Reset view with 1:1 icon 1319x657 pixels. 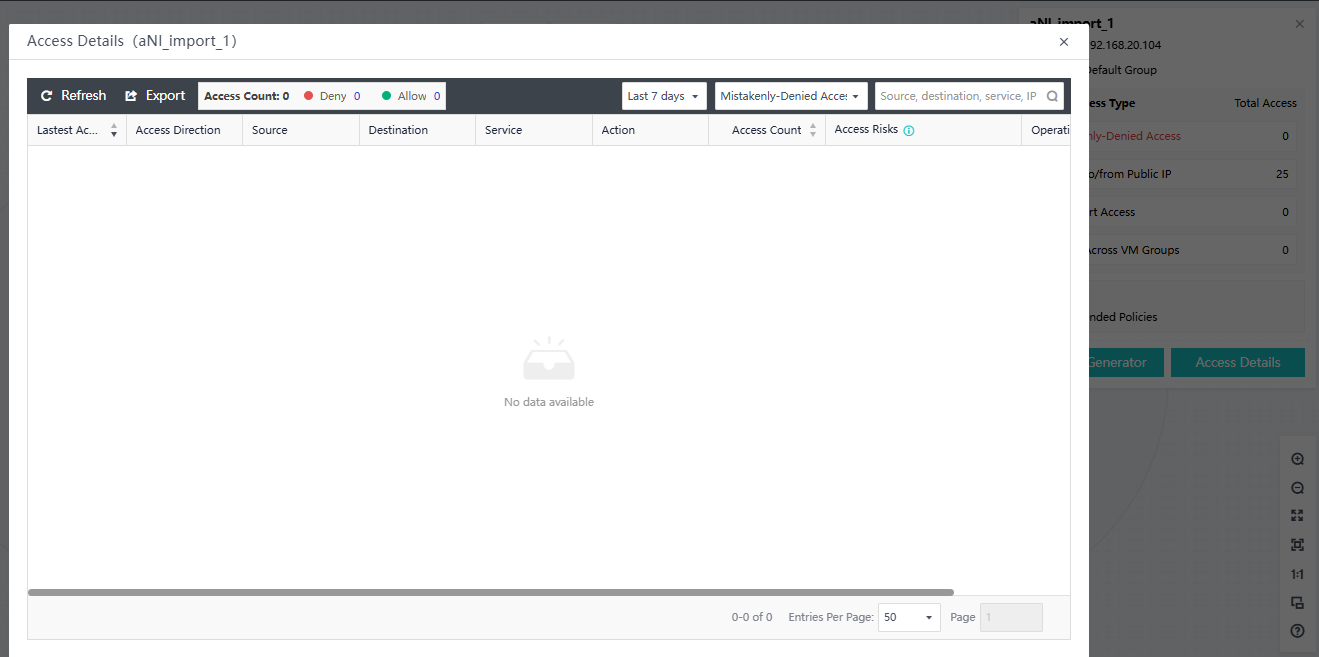(1297, 574)
